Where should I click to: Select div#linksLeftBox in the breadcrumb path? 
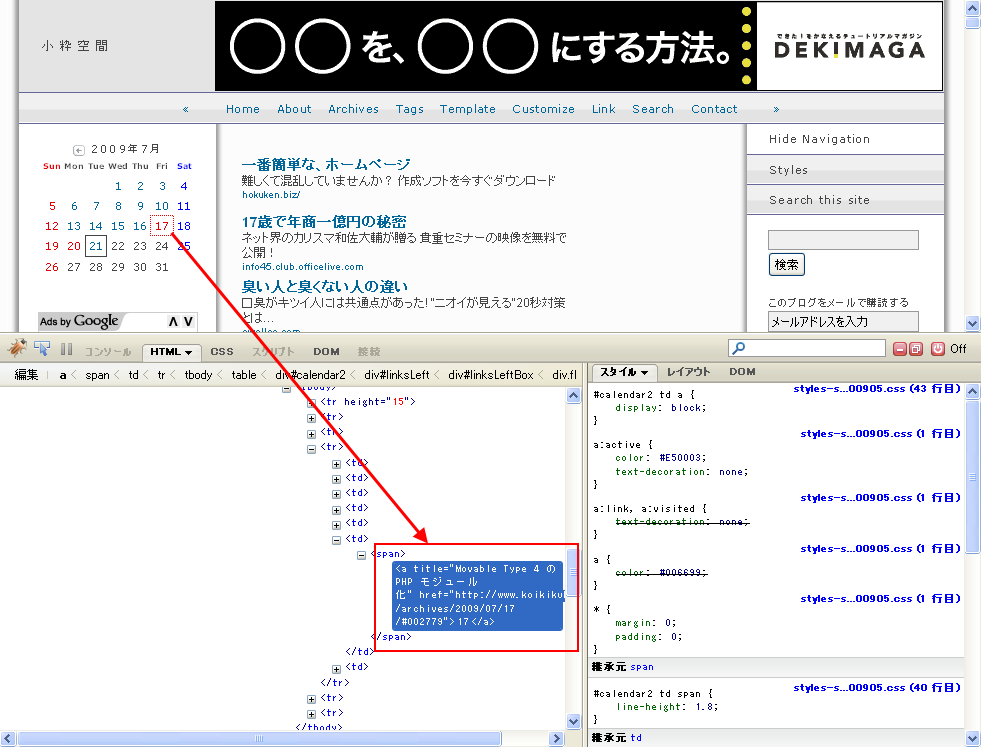[x=491, y=375]
